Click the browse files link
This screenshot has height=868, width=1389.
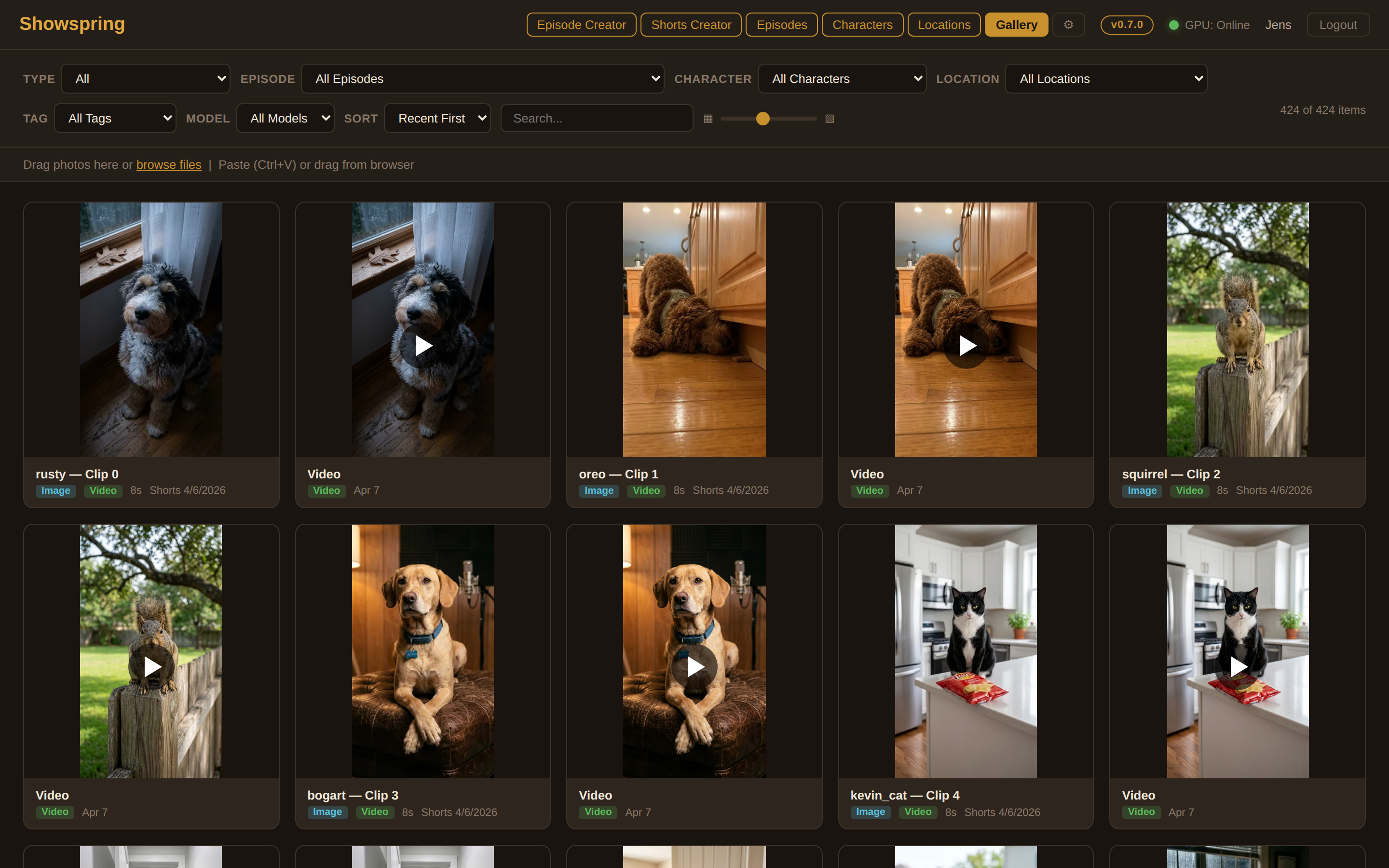[x=169, y=165]
